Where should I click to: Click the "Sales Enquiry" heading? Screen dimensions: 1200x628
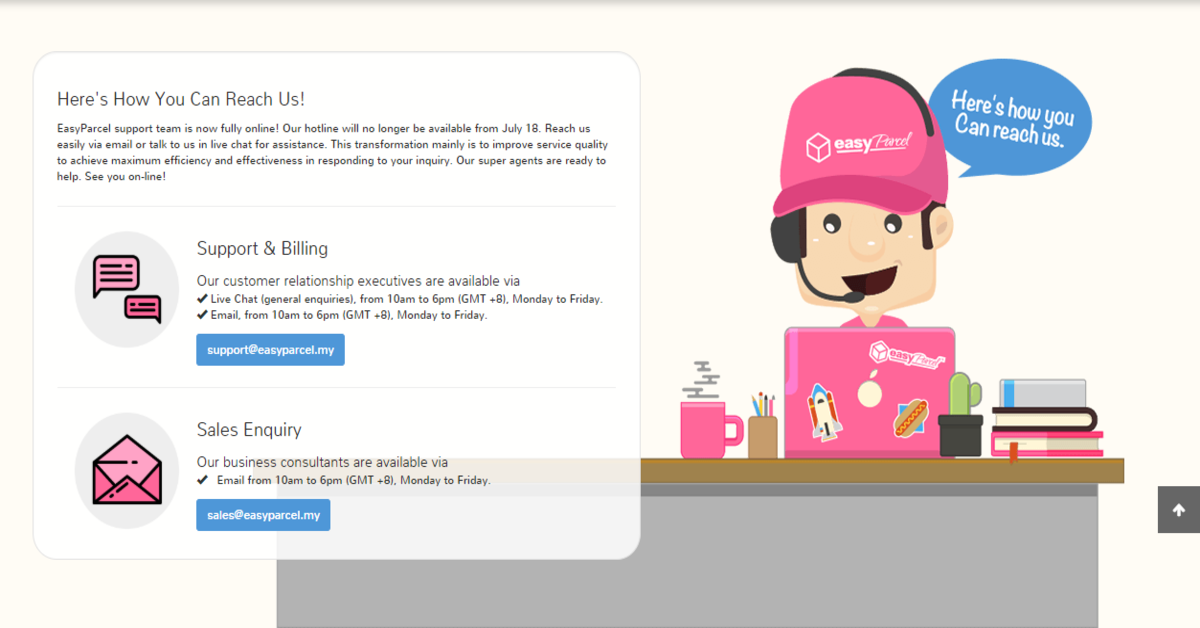(x=249, y=430)
